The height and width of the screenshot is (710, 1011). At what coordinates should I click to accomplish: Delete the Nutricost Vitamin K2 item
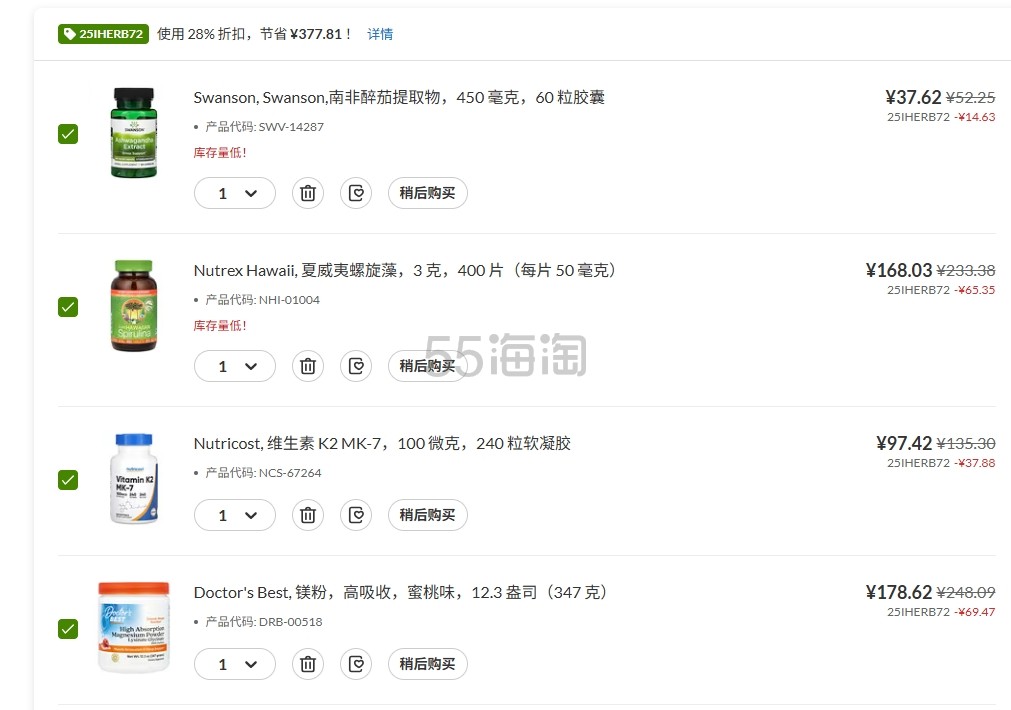tap(308, 515)
